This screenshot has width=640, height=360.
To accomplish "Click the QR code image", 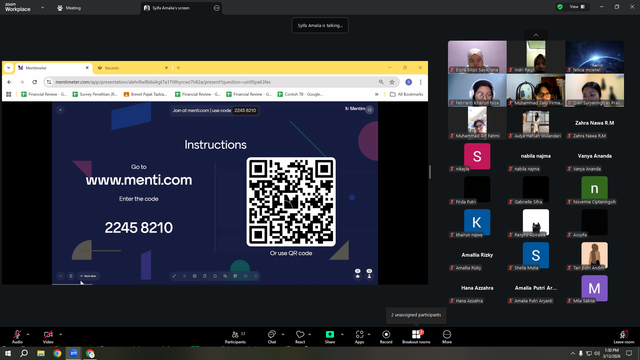I will [x=291, y=202].
